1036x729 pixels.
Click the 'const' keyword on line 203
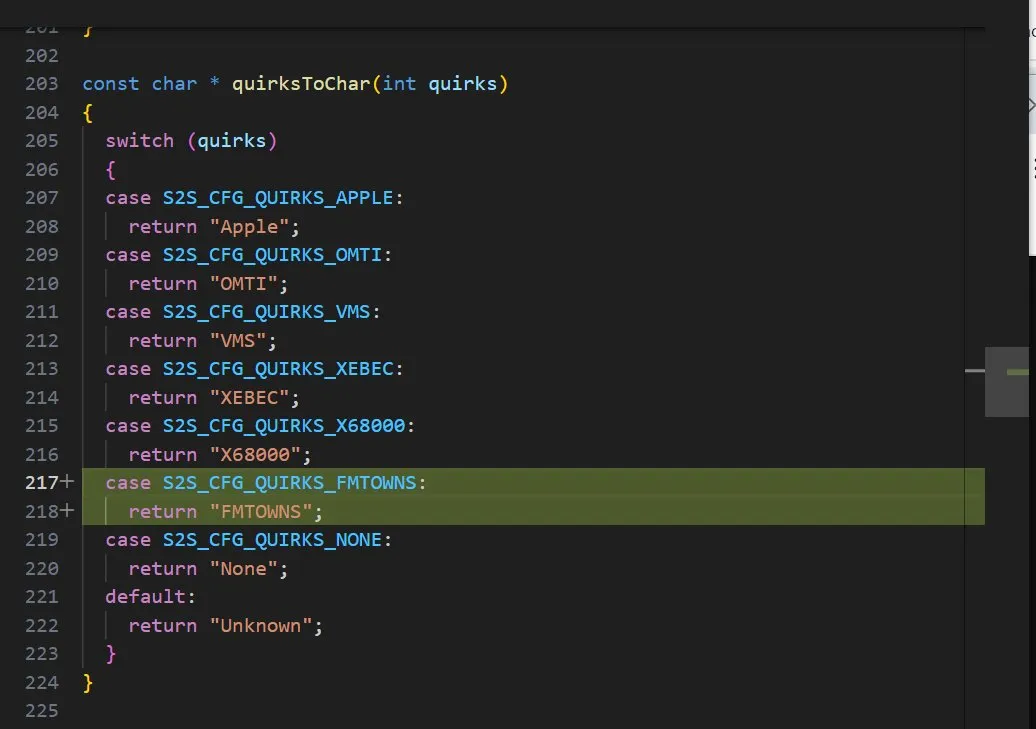(x=111, y=84)
